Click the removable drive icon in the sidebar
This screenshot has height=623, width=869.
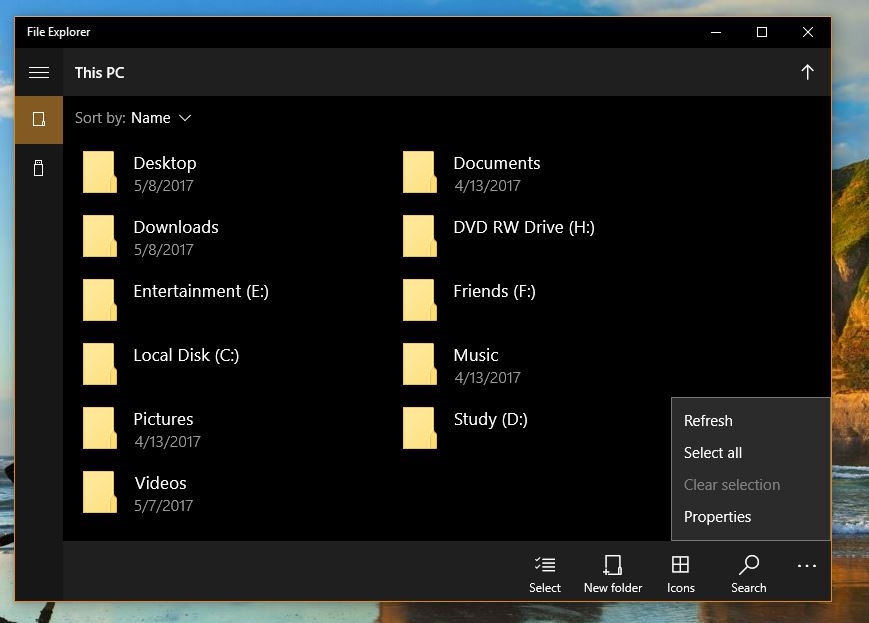pyautogui.click(x=38, y=168)
